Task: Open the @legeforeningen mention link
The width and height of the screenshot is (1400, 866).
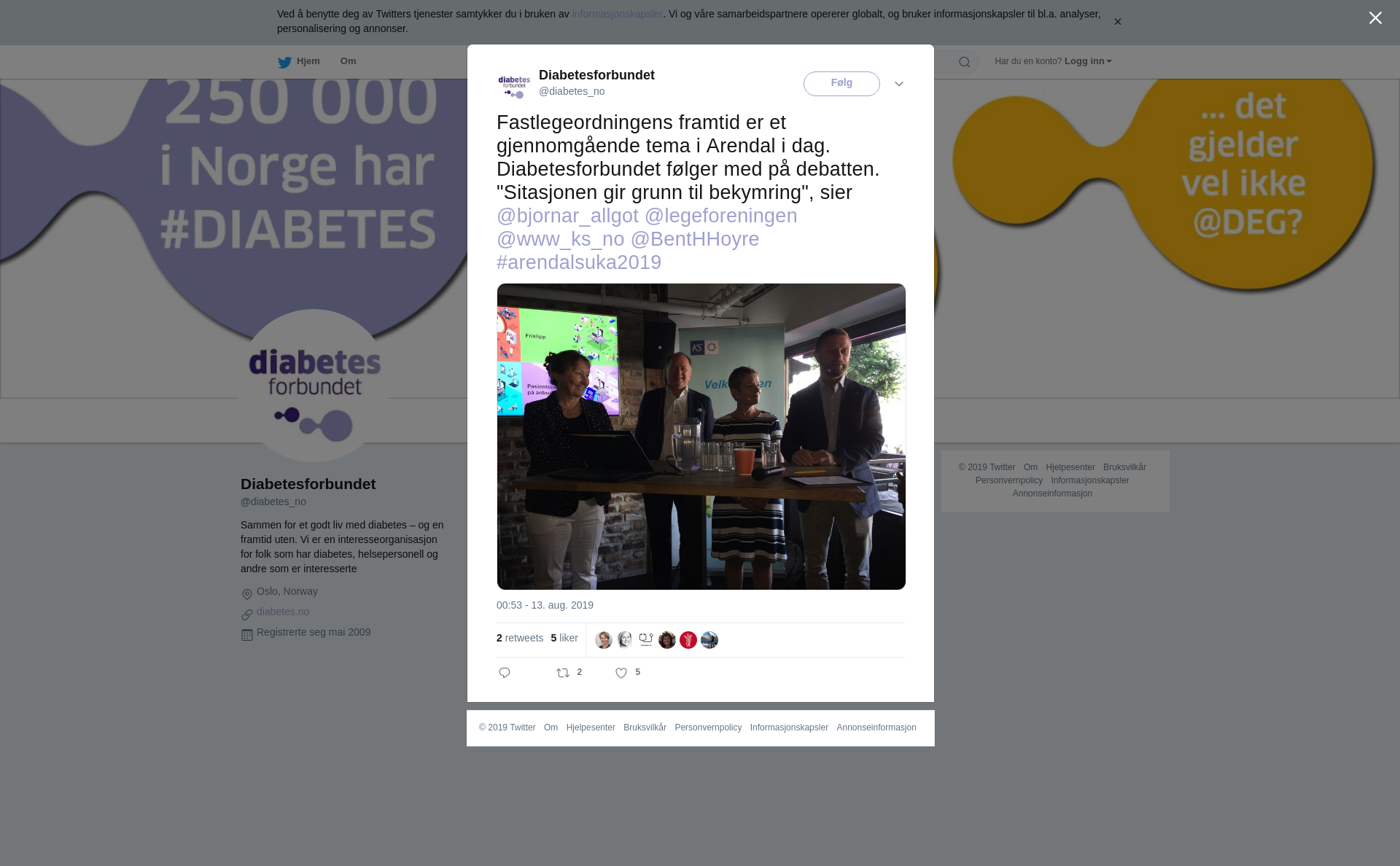Action: (721, 216)
